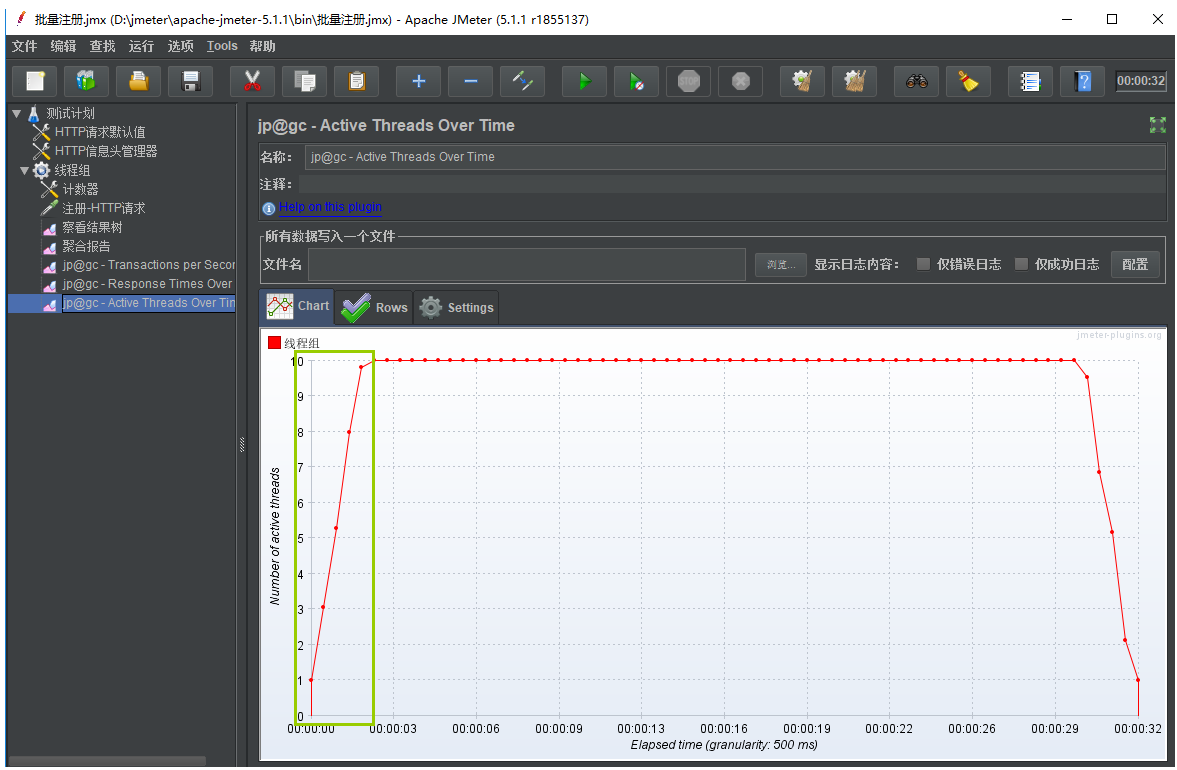Open the 编辑 menu

tap(63, 47)
